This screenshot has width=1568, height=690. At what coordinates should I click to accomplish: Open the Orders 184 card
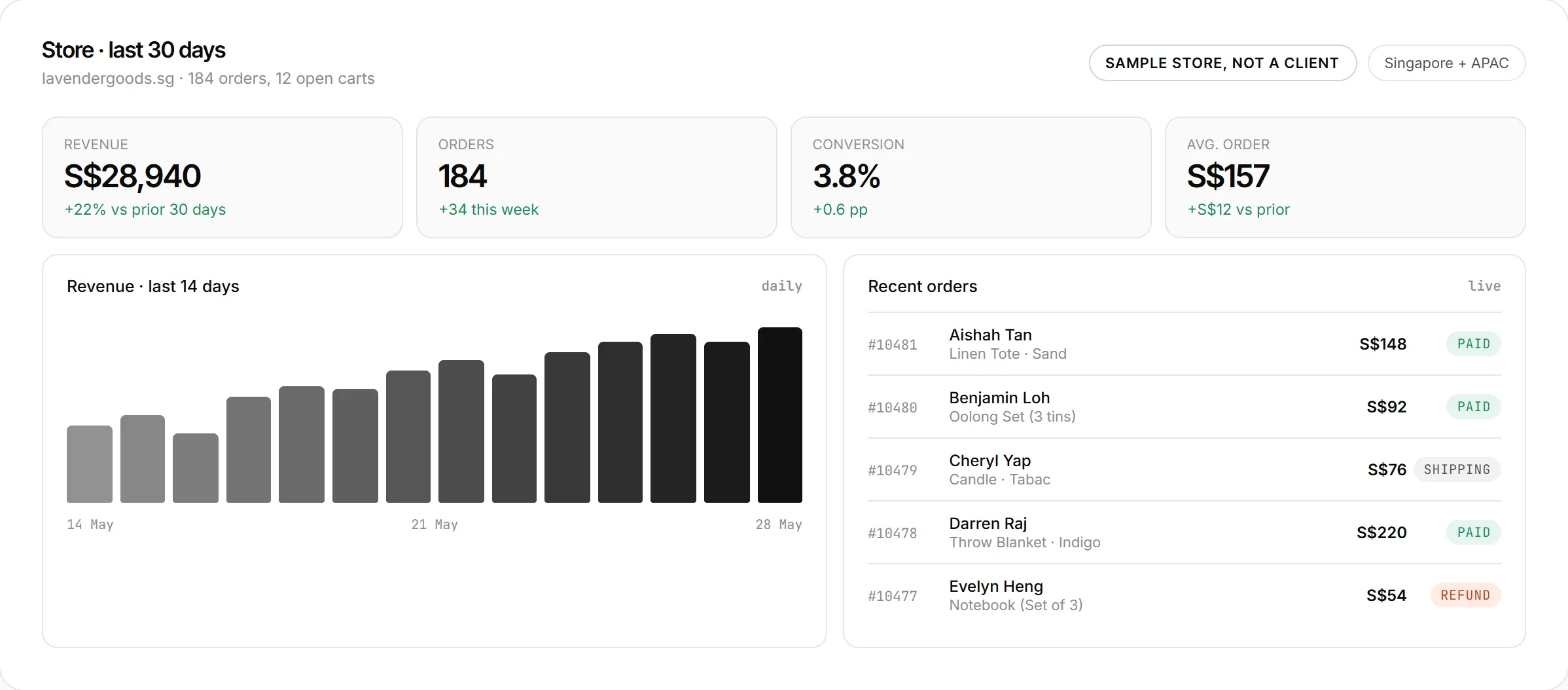(597, 177)
